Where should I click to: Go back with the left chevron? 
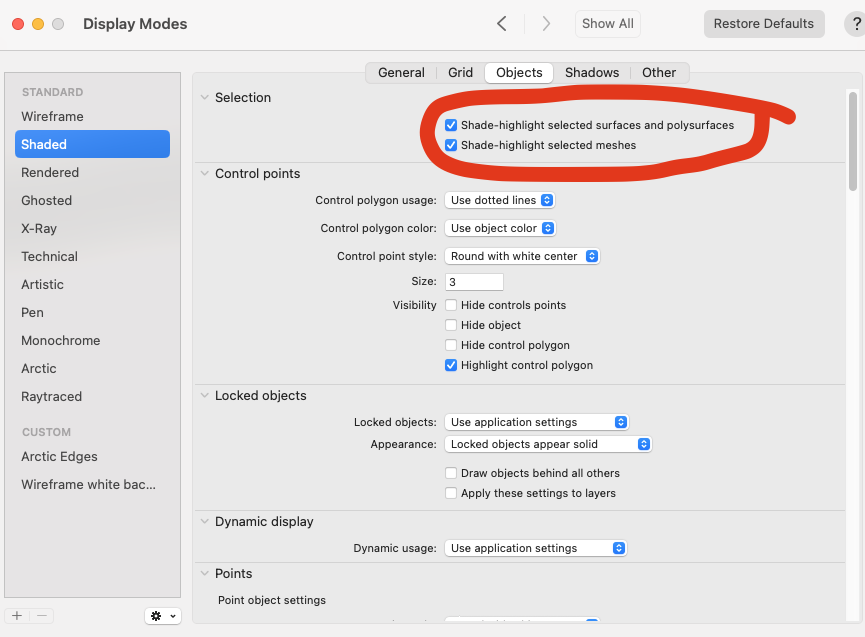pos(502,24)
